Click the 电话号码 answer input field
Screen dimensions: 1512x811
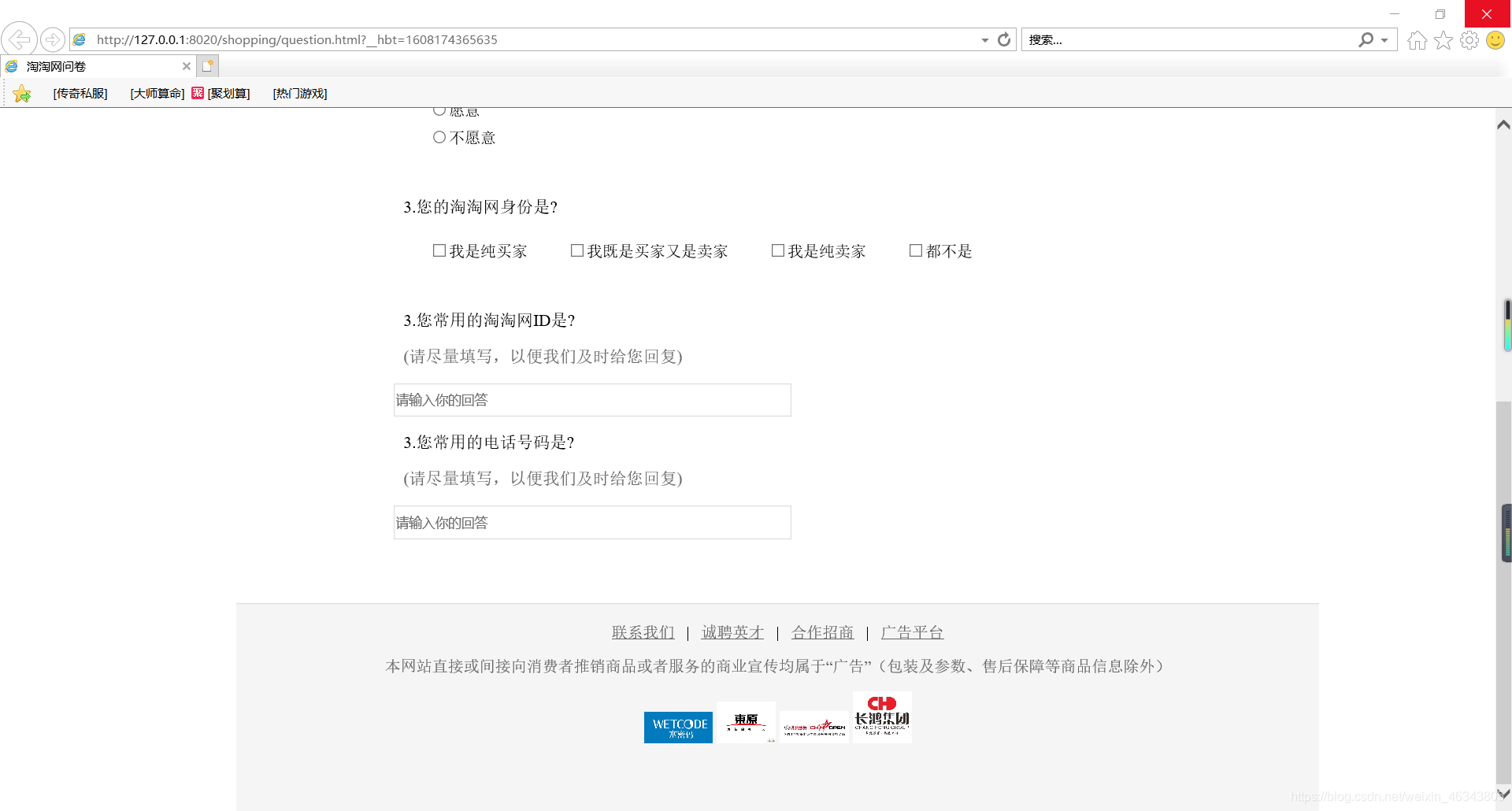click(x=592, y=523)
